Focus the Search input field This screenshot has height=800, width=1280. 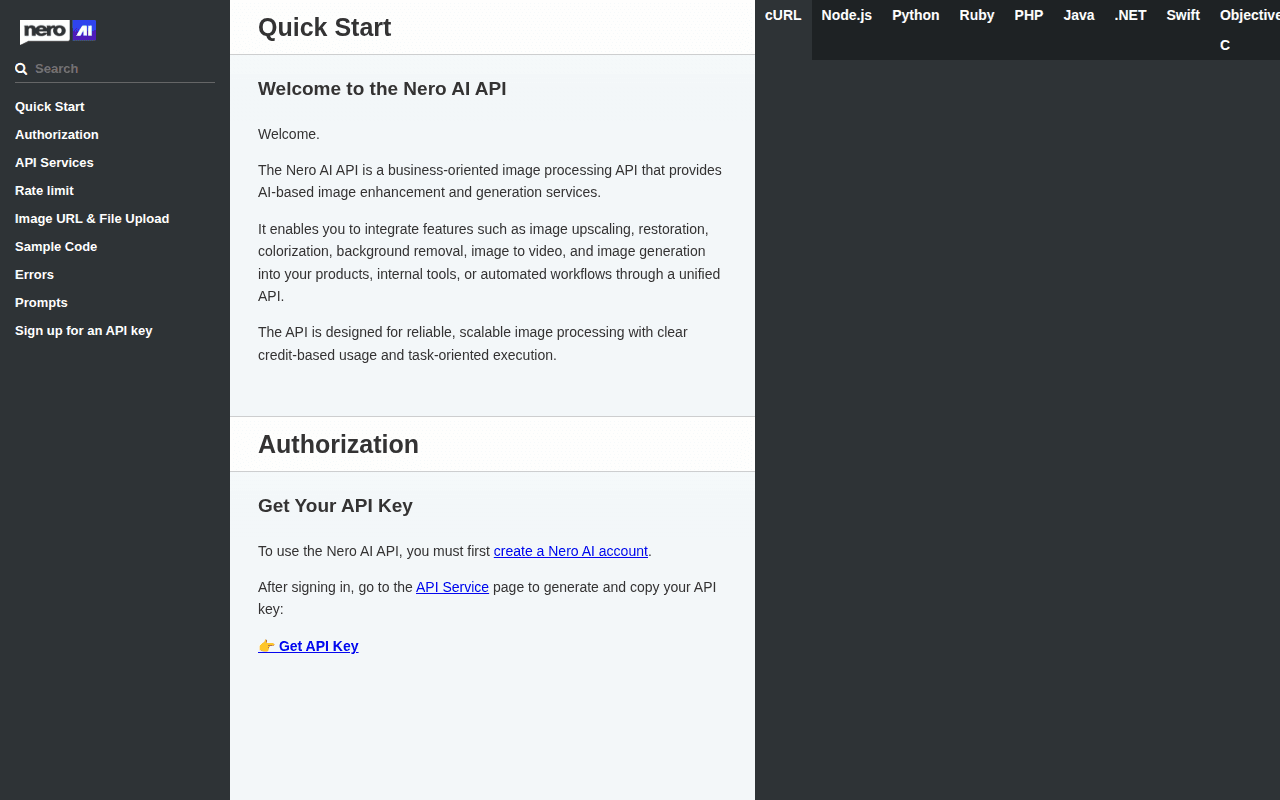(115, 69)
